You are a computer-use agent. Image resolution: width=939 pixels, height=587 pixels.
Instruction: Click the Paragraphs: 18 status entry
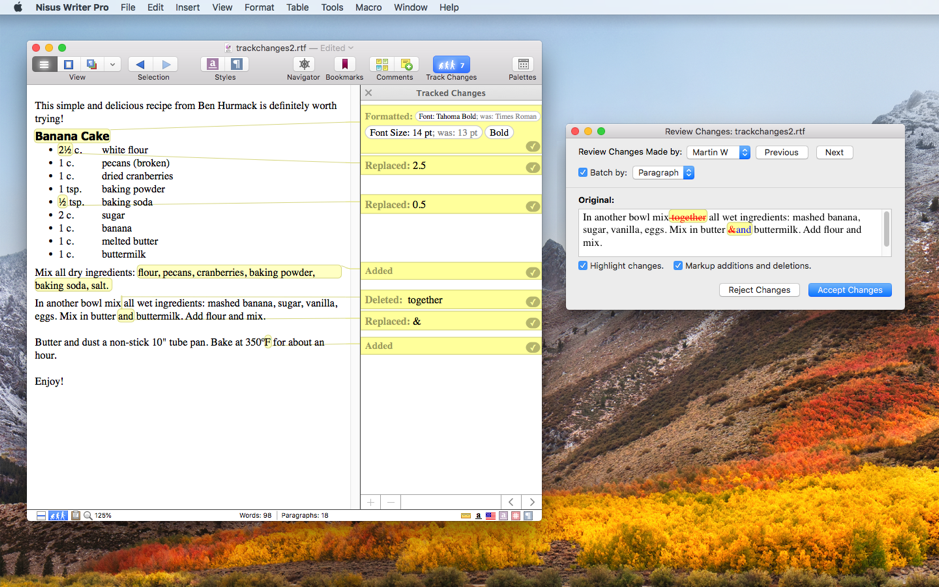click(305, 515)
